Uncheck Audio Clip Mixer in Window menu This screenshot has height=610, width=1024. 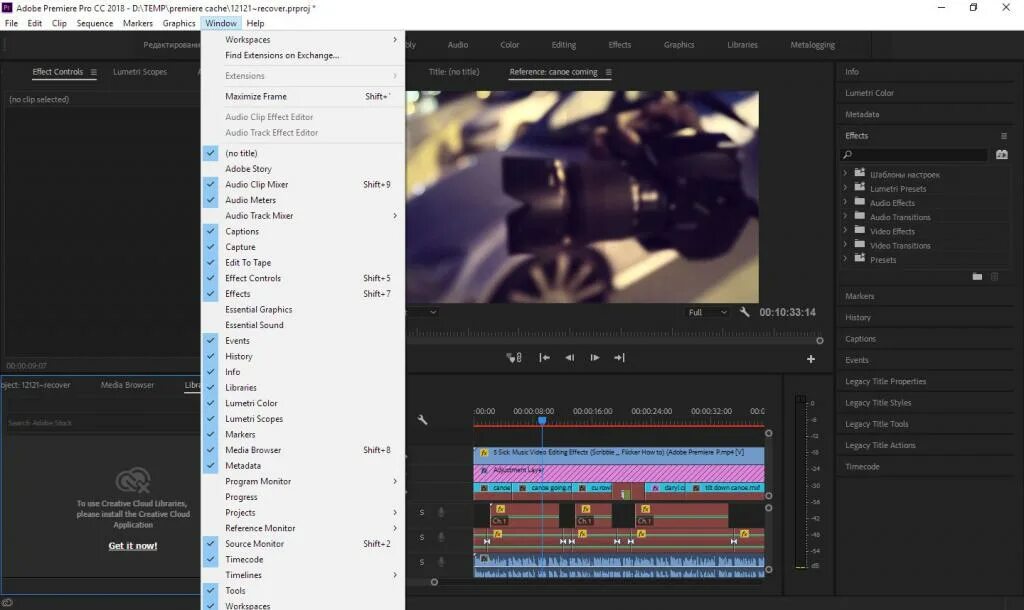pyautogui.click(x=303, y=185)
